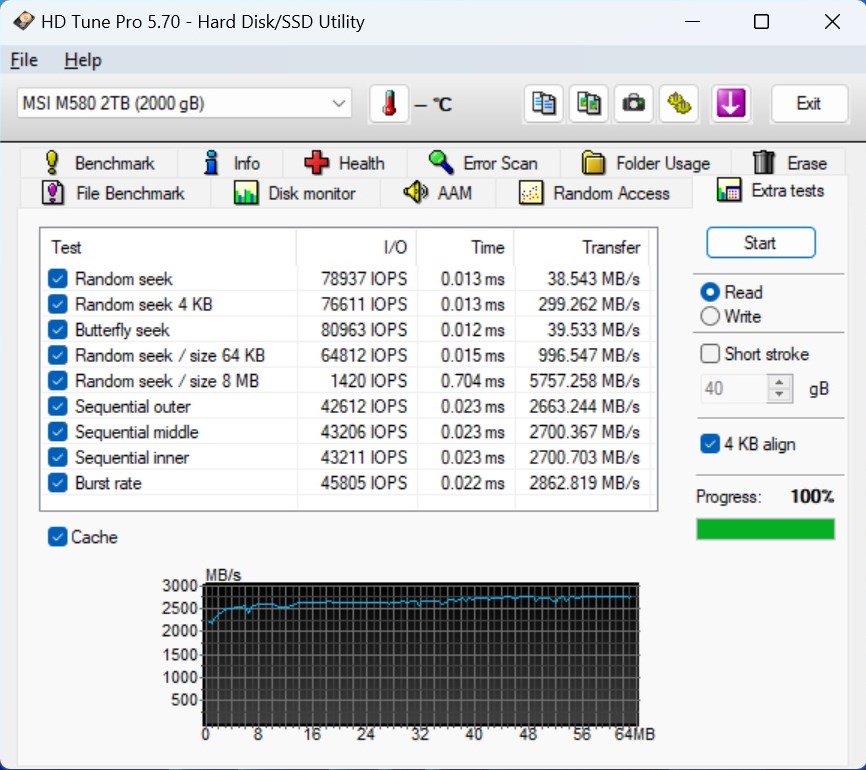Screen dimensions: 866x770
Task: Click the short stroke size spinner arrows
Action: click(779, 388)
